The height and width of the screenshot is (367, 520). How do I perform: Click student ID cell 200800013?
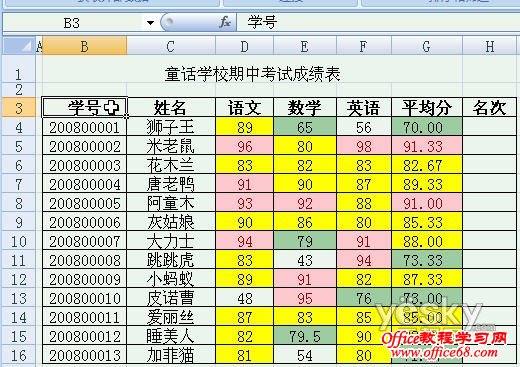(85, 355)
